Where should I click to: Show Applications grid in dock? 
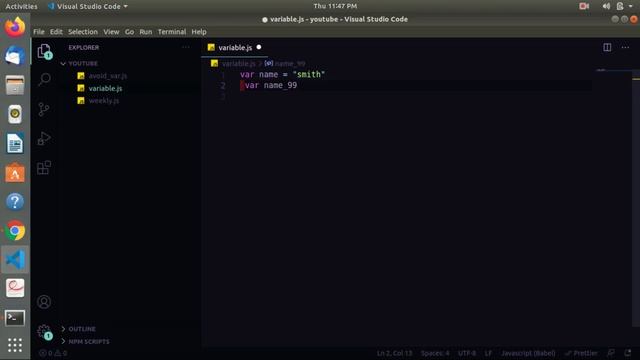[15, 345]
